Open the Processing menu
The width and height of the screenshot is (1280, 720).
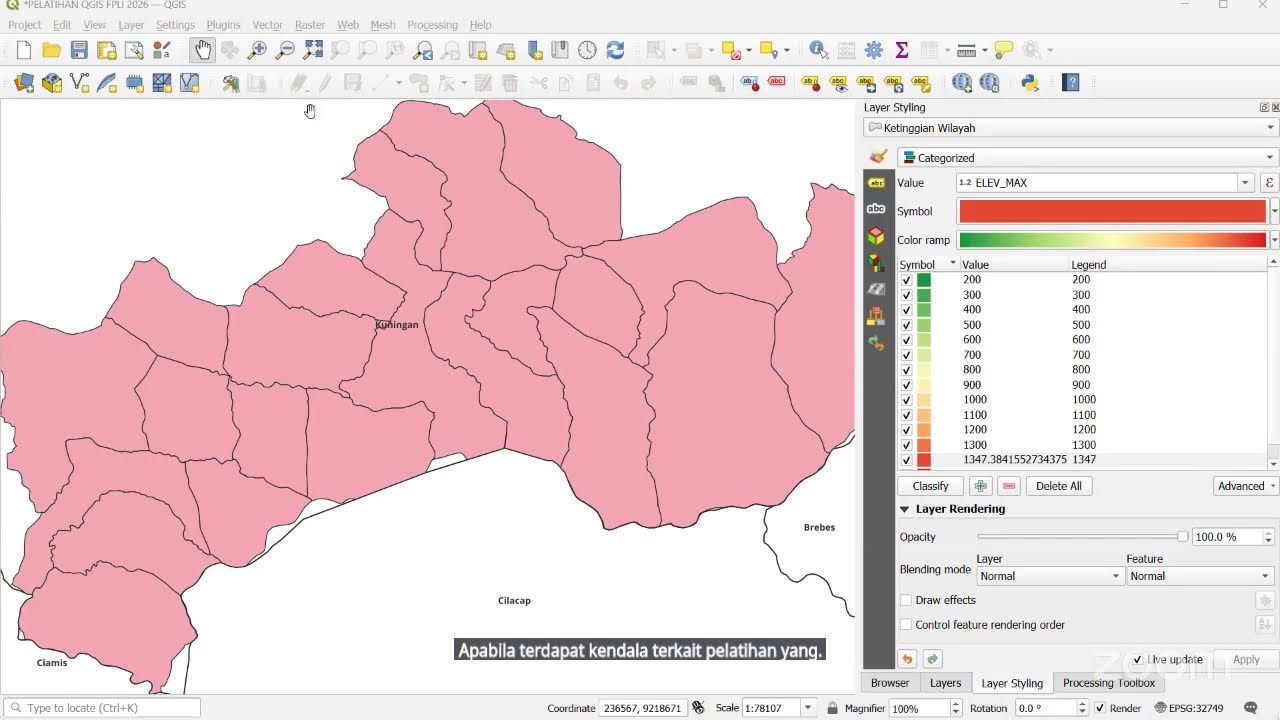coord(432,25)
